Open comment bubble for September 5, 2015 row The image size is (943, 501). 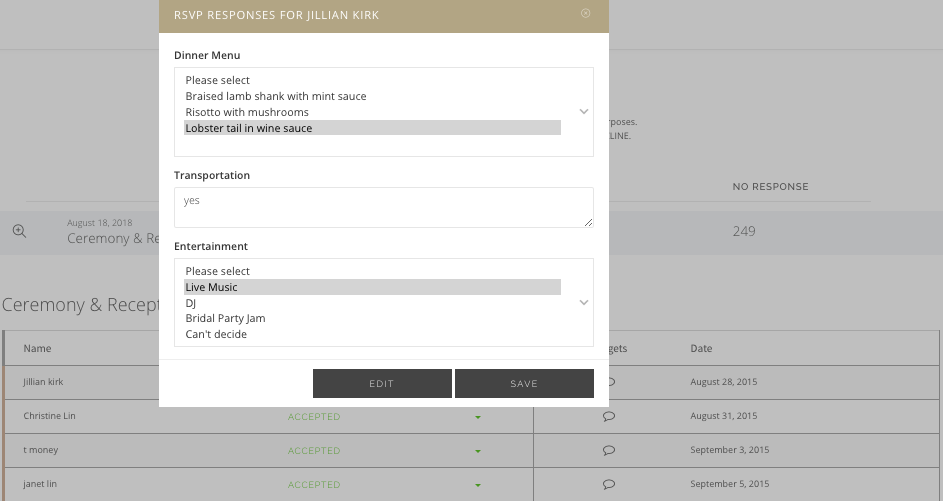[x=609, y=484]
